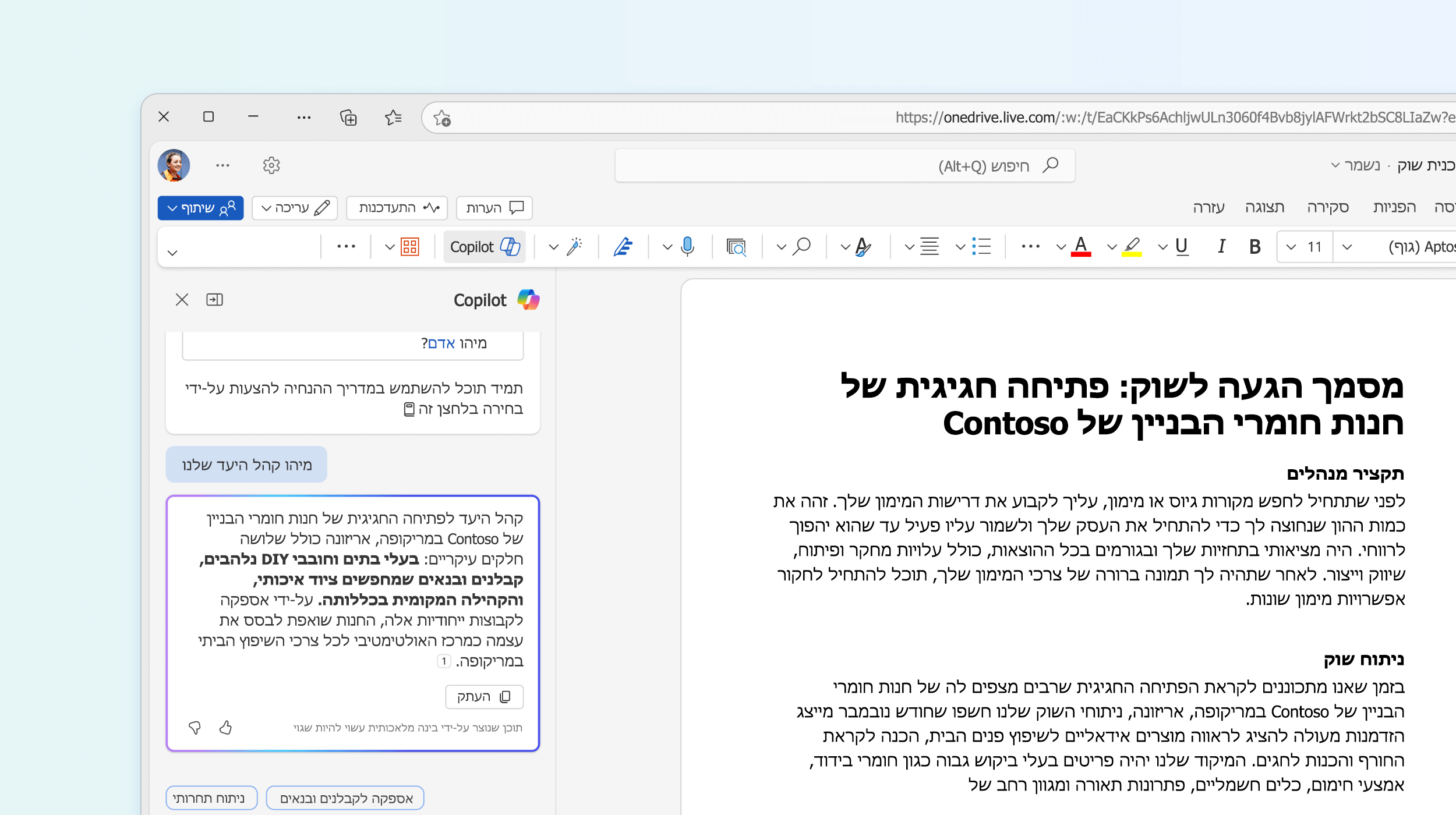Viewport: 1456px width, 815px height.
Task: Open the settings gear icon
Action: [271, 165]
